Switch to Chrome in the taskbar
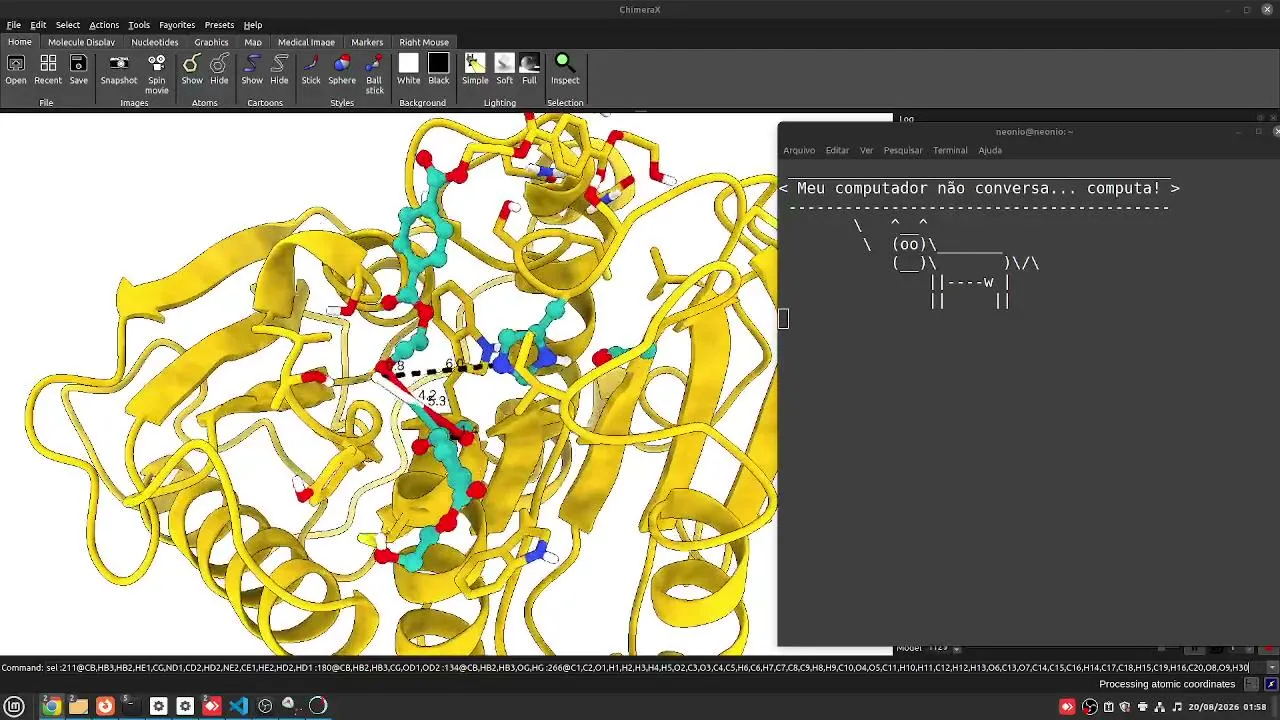The width and height of the screenshot is (1280, 720). [51, 706]
